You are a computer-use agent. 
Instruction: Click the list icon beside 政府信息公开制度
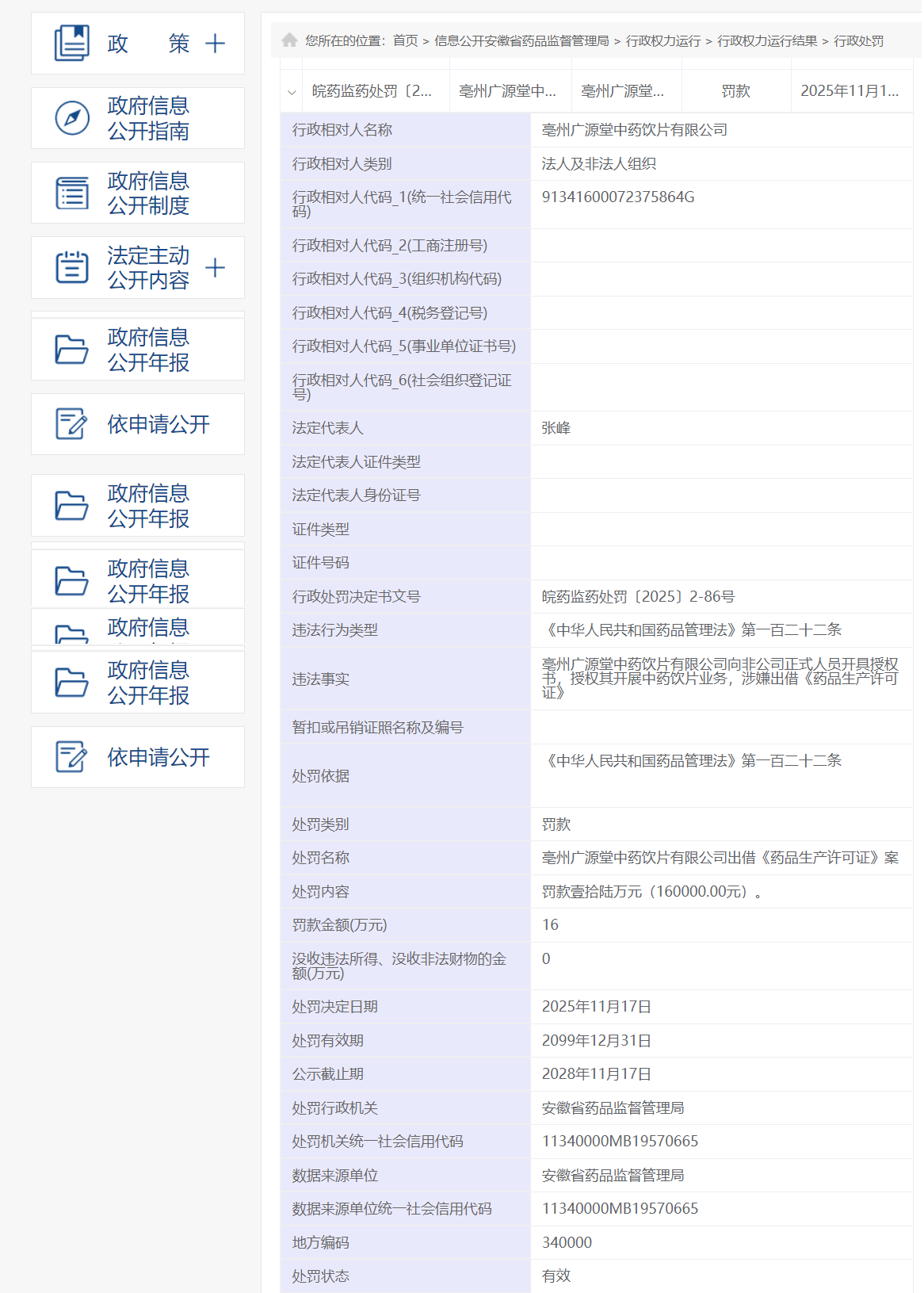(72, 193)
